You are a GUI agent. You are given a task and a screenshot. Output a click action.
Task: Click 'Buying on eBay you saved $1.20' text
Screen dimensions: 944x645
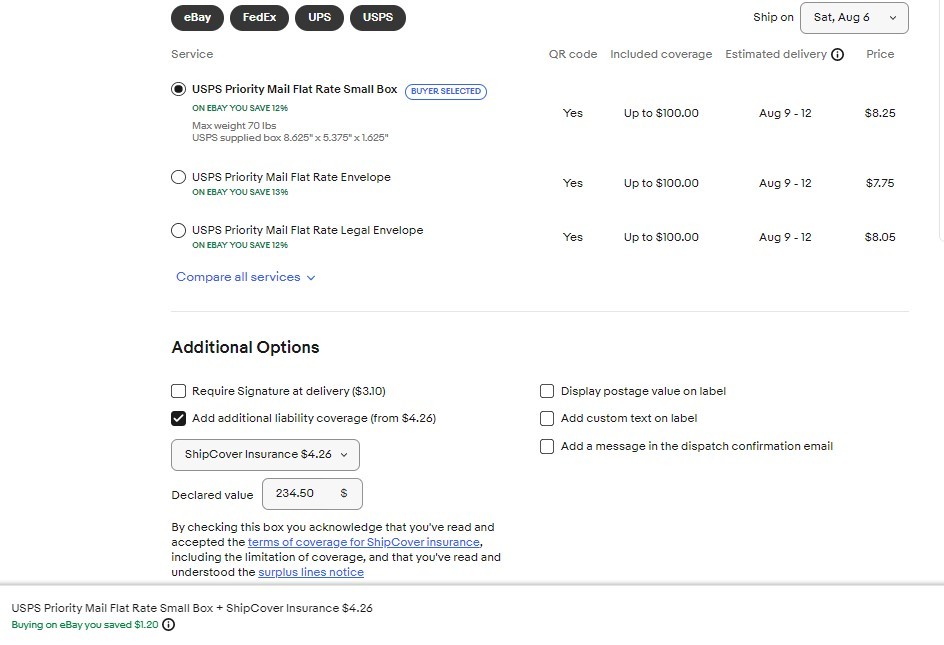point(85,625)
